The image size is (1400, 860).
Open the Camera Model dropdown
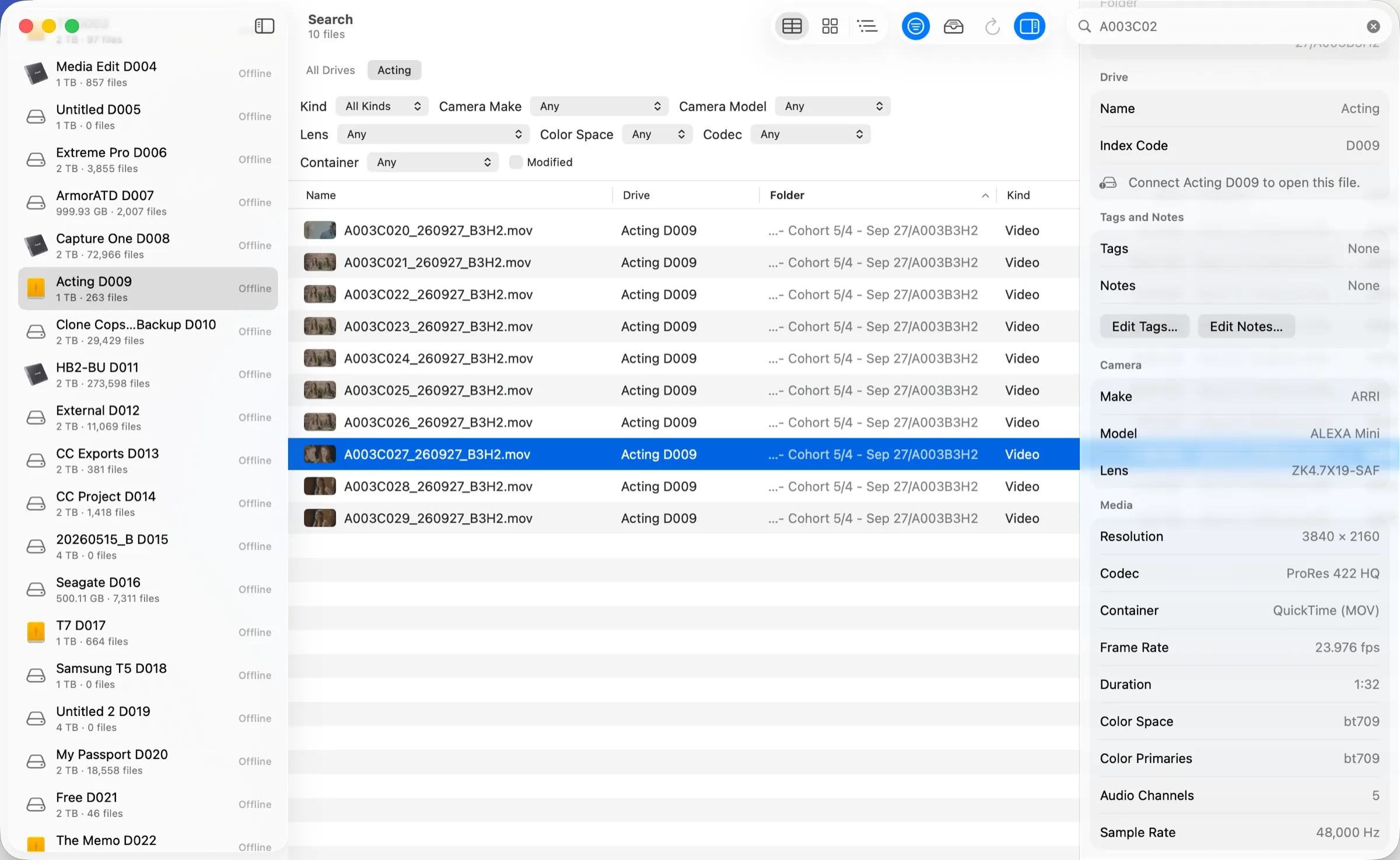tap(832, 106)
